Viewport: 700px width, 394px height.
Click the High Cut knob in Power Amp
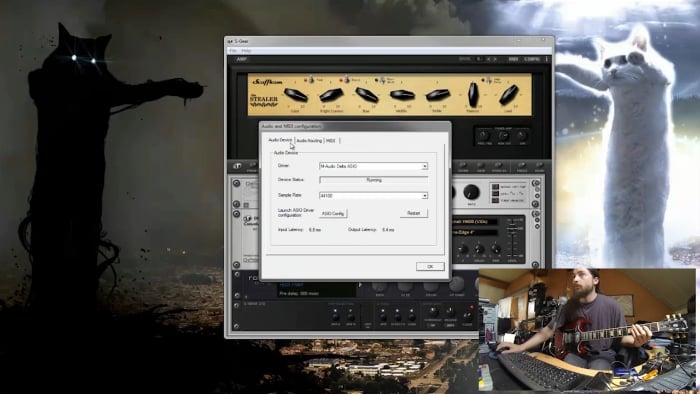[503, 135]
